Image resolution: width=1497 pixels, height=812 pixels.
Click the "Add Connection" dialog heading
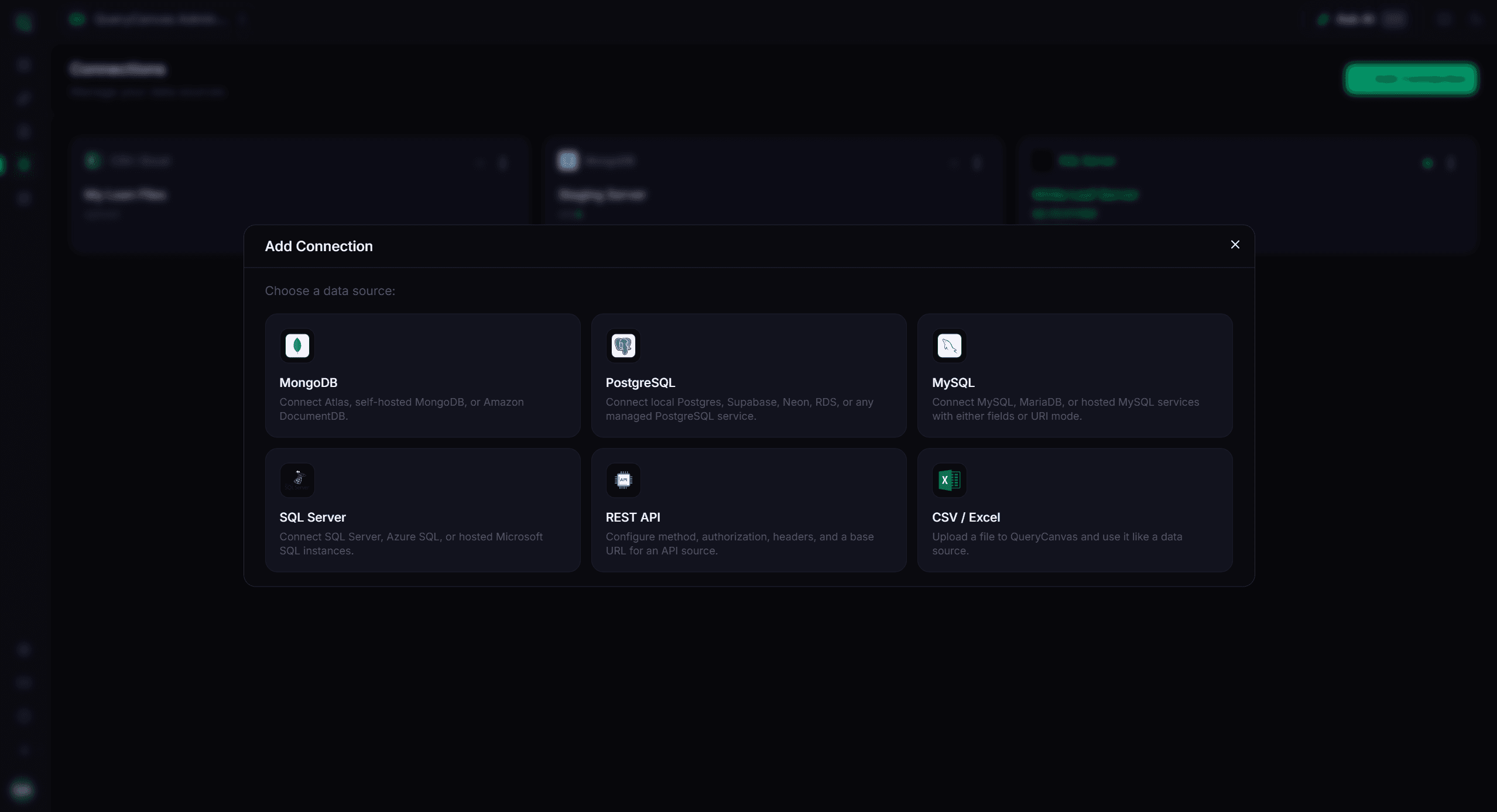(318, 246)
